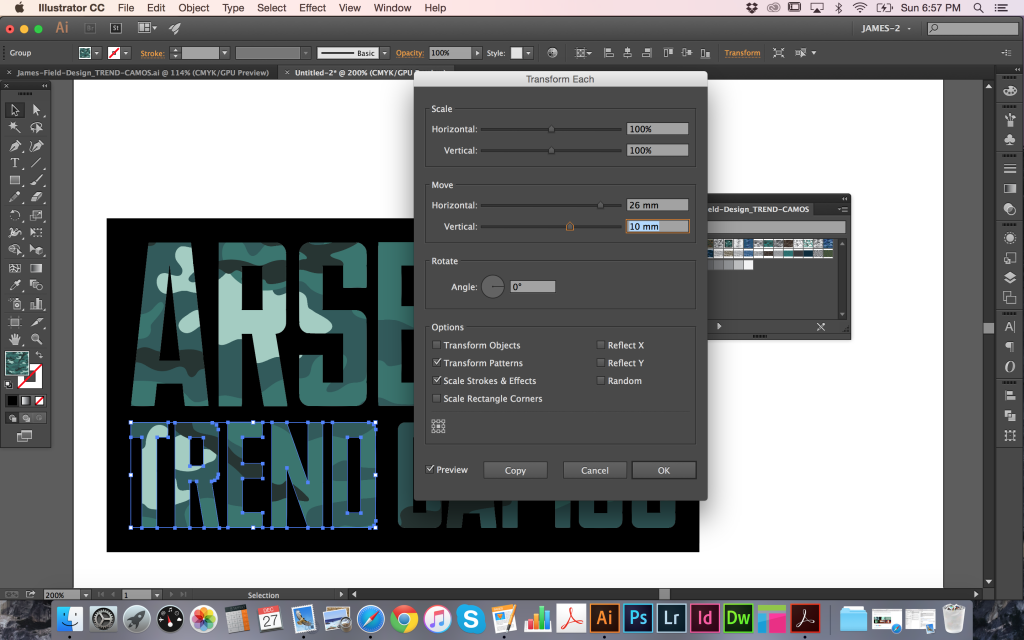The height and width of the screenshot is (640, 1024).
Task: Expand the Opacity slider arrow
Action: click(477, 53)
